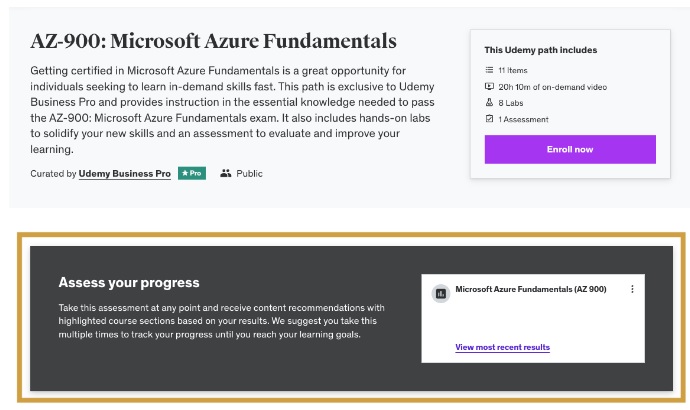Click the people icon next to Public
Image resolution: width=690 pixels, height=410 pixels.
(225, 173)
